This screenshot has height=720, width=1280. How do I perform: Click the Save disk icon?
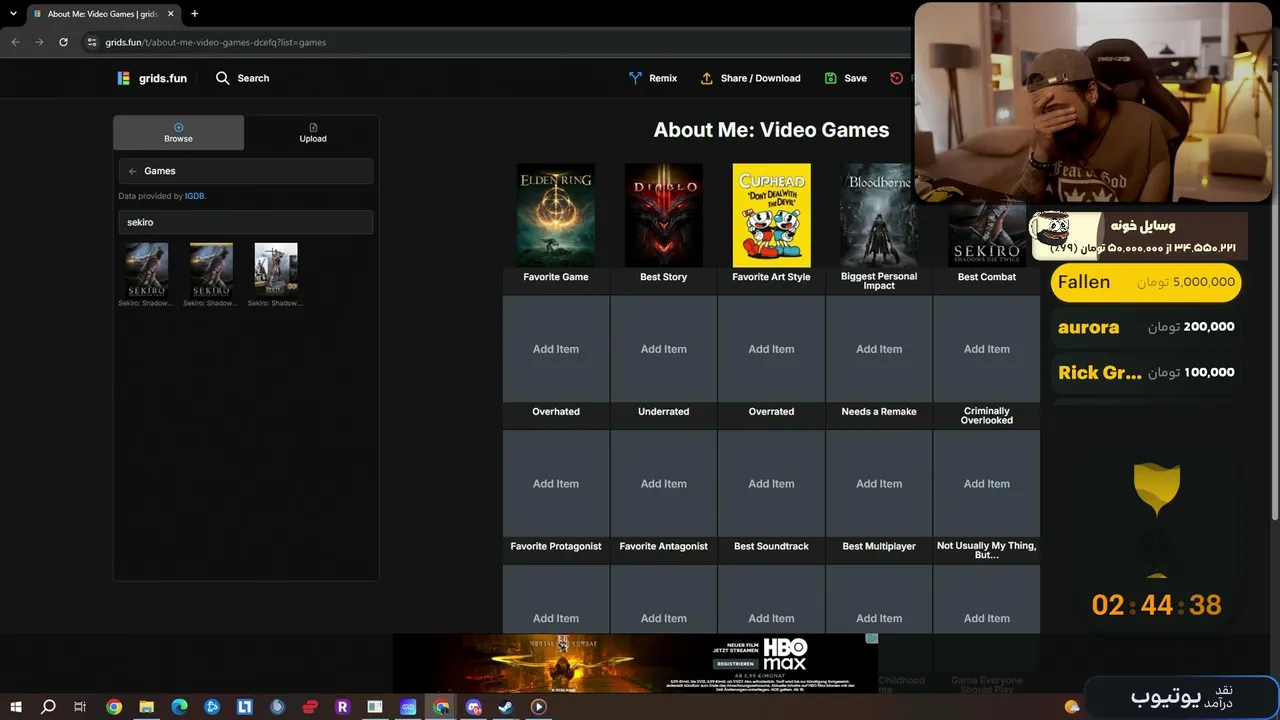coord(831,78)
